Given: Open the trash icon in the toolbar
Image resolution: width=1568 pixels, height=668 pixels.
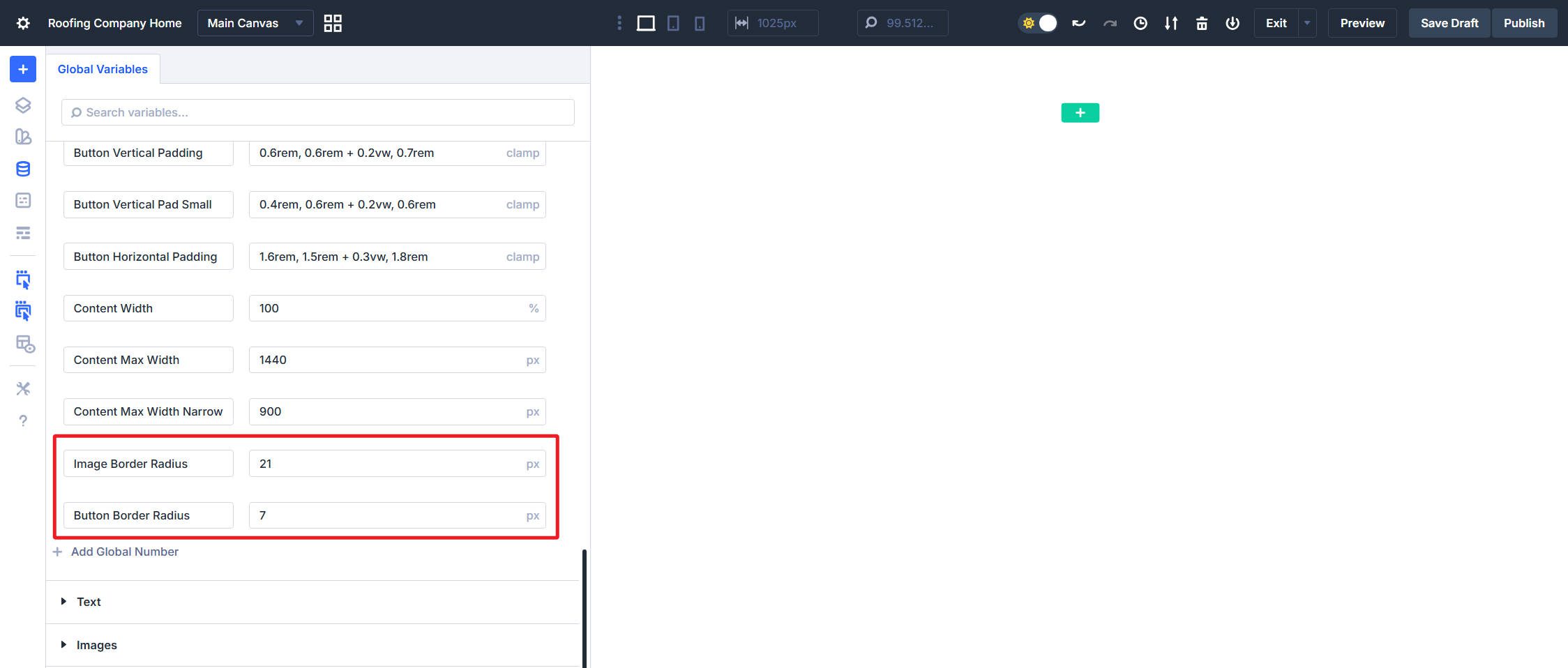Looking at the screenshot, I should [x=1202, y=22].
